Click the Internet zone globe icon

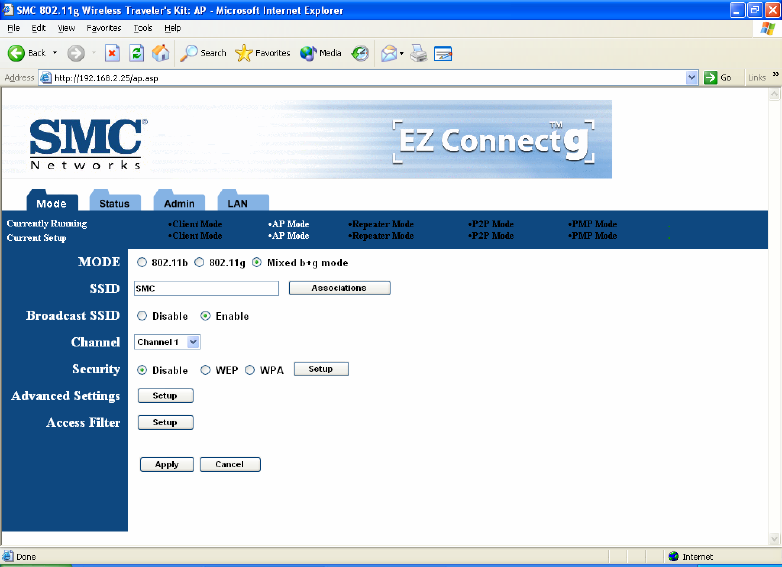pos(674,556)
